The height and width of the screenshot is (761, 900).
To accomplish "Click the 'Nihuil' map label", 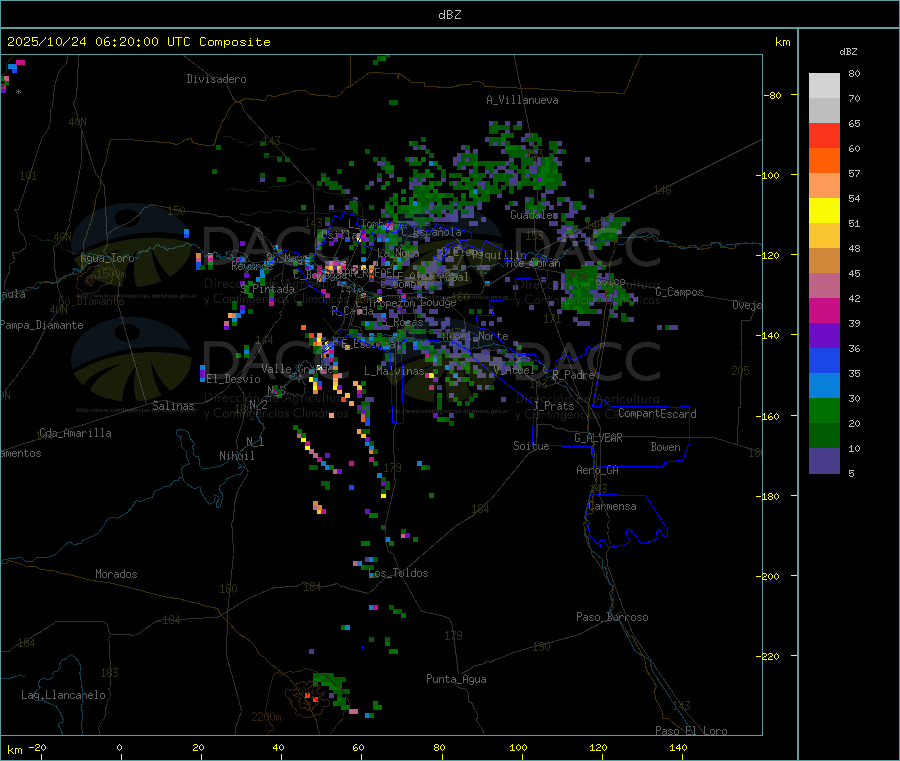I will [236, 456].
